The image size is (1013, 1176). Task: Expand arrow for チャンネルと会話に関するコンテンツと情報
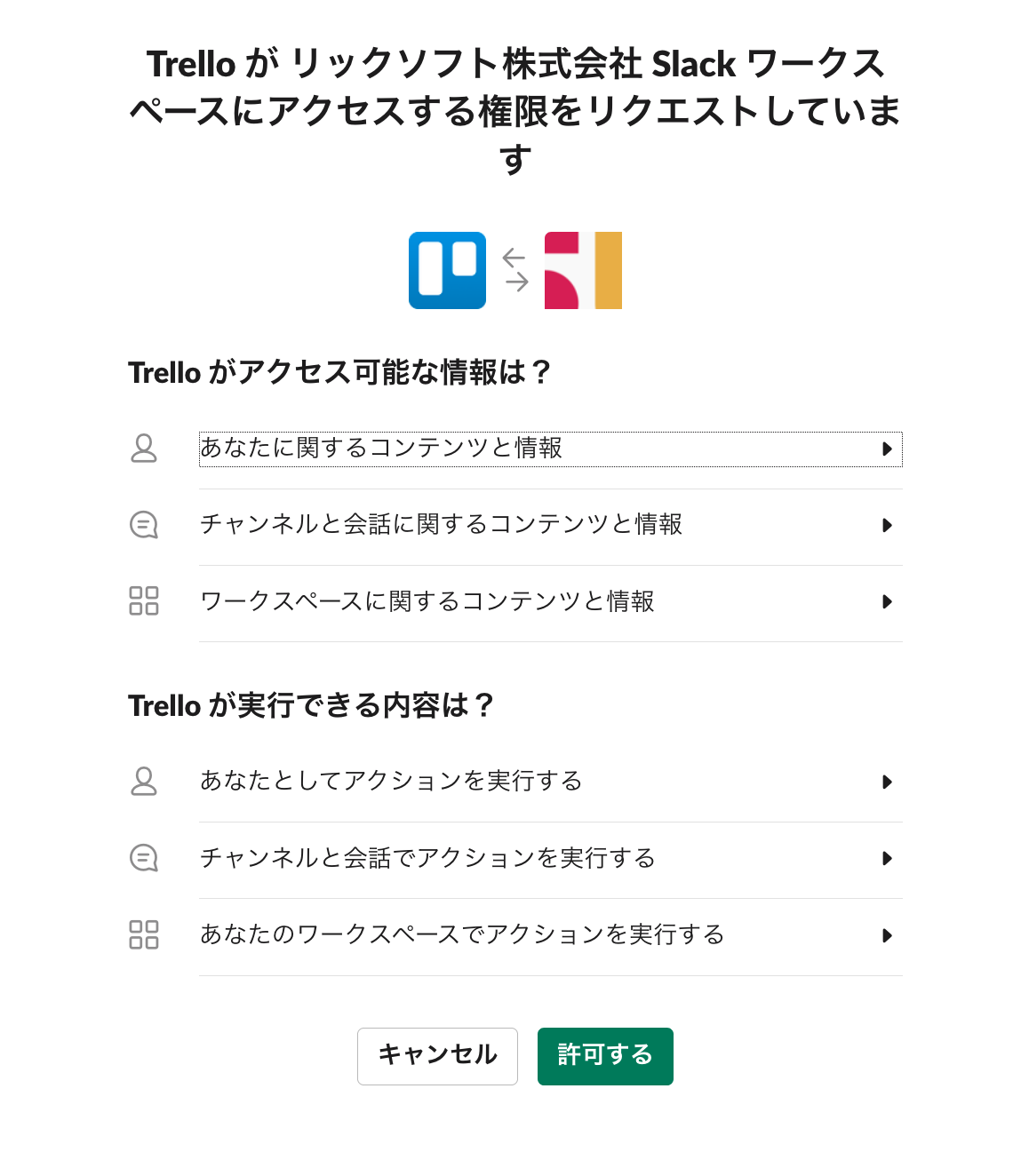pyautogui.click(x=887, y=526)
